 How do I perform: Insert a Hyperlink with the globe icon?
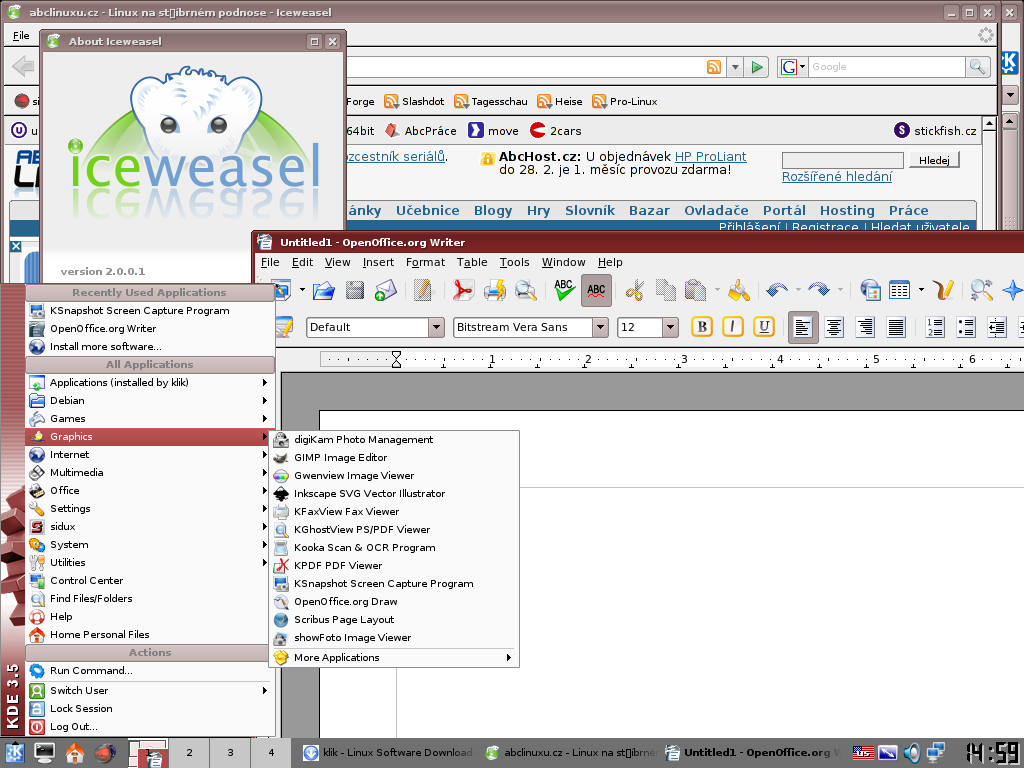point(869,290)
